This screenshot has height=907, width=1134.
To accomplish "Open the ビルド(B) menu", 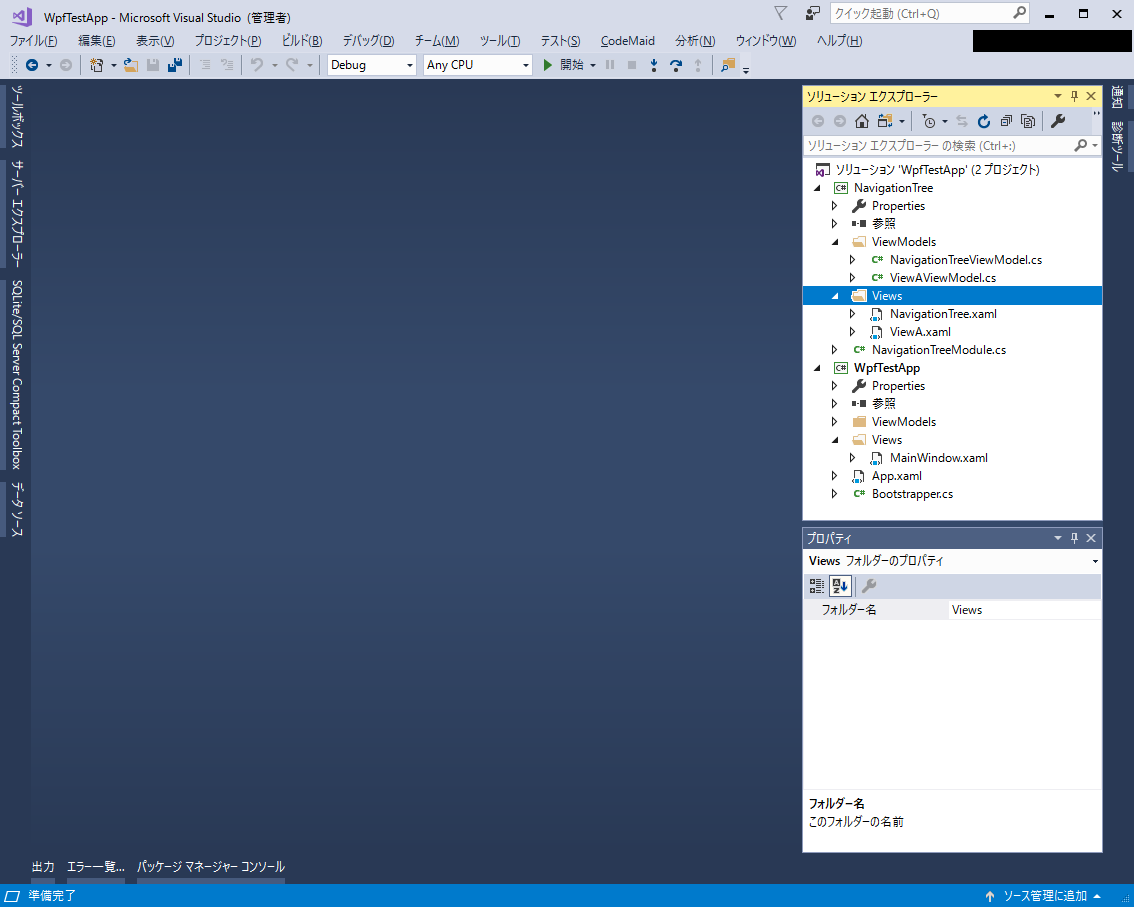I will (302, 41).
